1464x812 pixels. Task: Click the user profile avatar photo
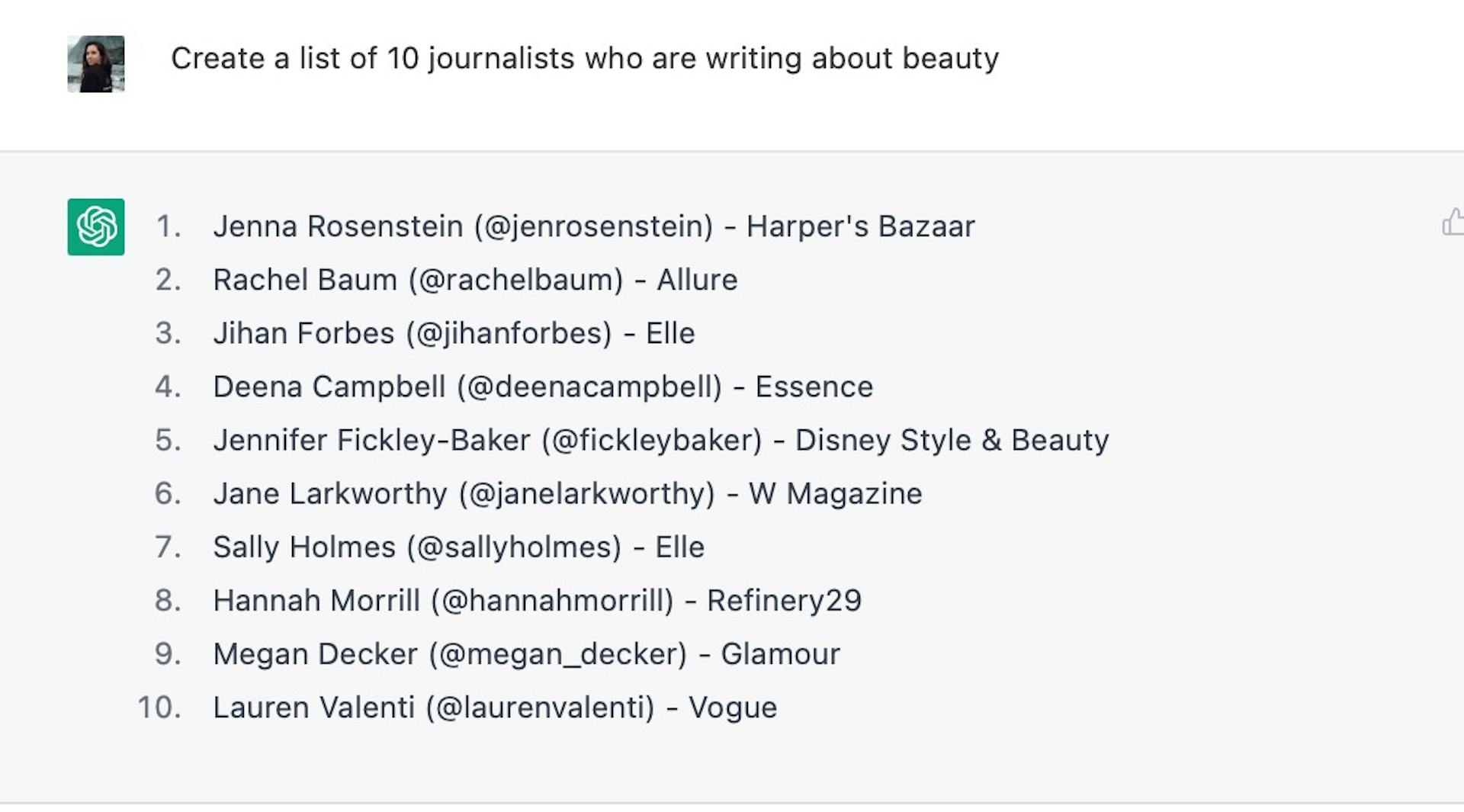(96, 64)
